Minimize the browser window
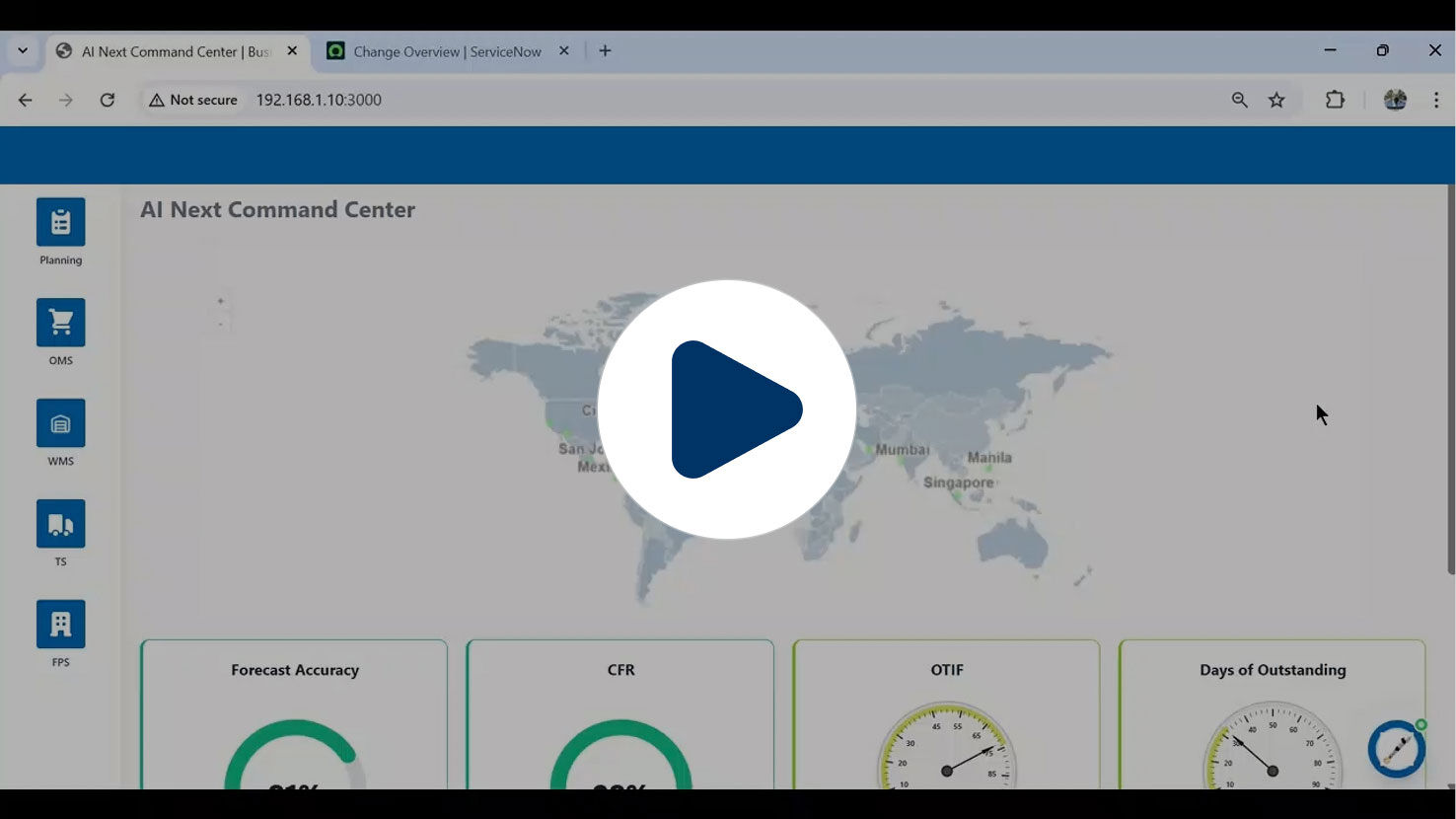This screenshot has width=1456, height=819. click(x=1330, y=50)
